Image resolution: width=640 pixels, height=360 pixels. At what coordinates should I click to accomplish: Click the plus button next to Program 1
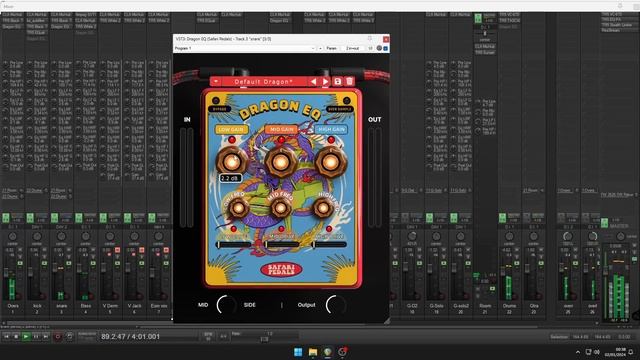pos(320,48)
